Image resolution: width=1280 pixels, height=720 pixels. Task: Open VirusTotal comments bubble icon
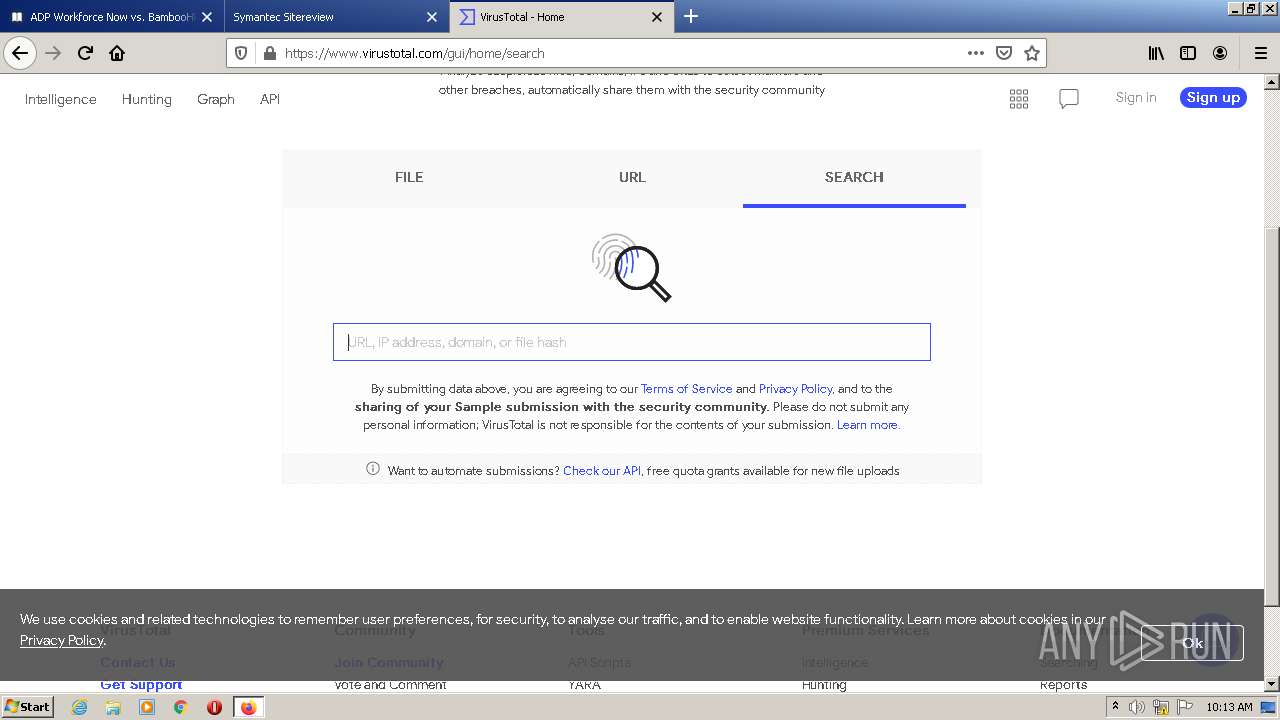point(1069,98)
